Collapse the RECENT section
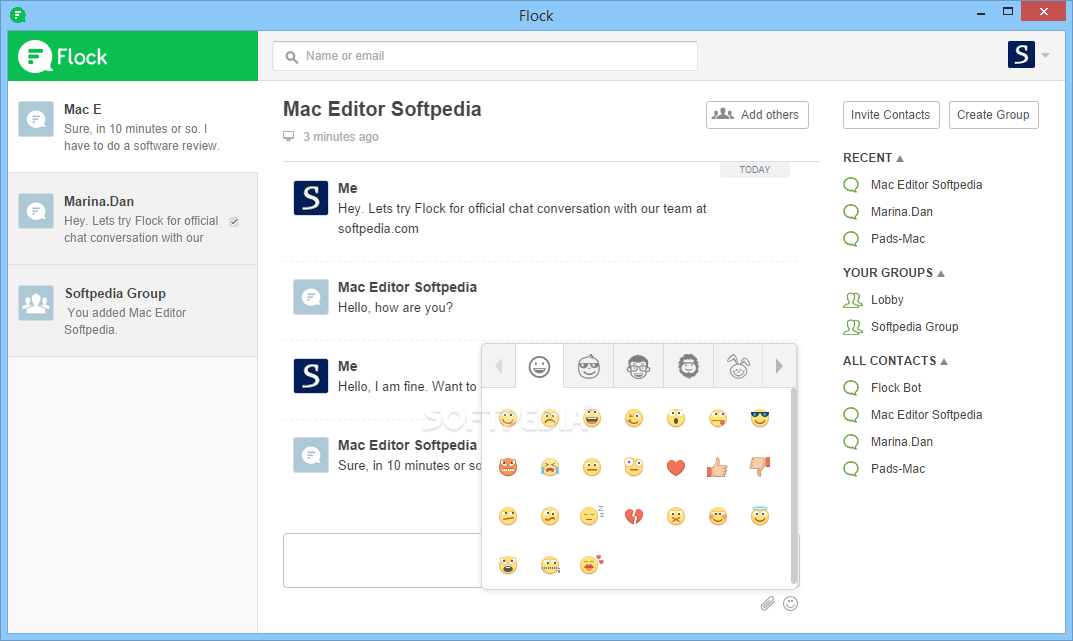 [900, 159]
